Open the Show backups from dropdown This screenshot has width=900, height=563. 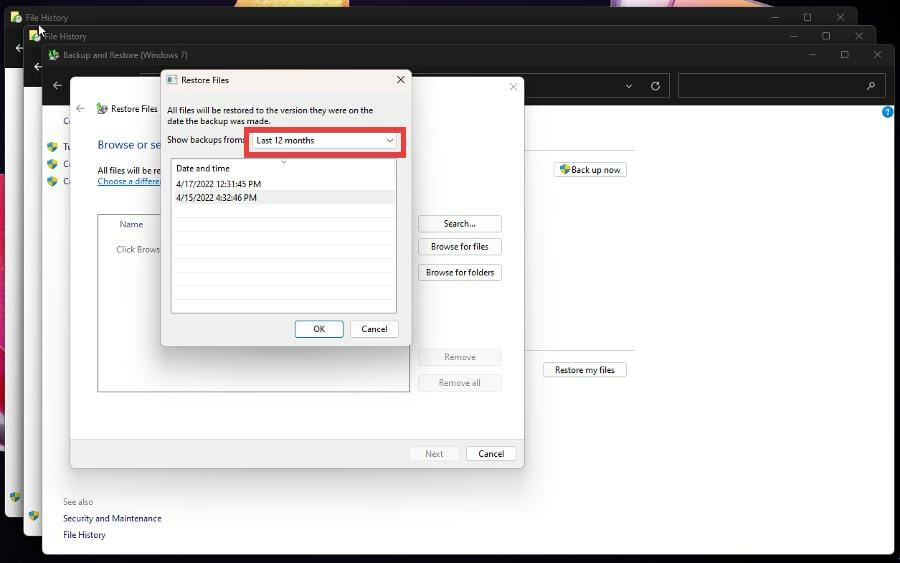click(325, 141)
